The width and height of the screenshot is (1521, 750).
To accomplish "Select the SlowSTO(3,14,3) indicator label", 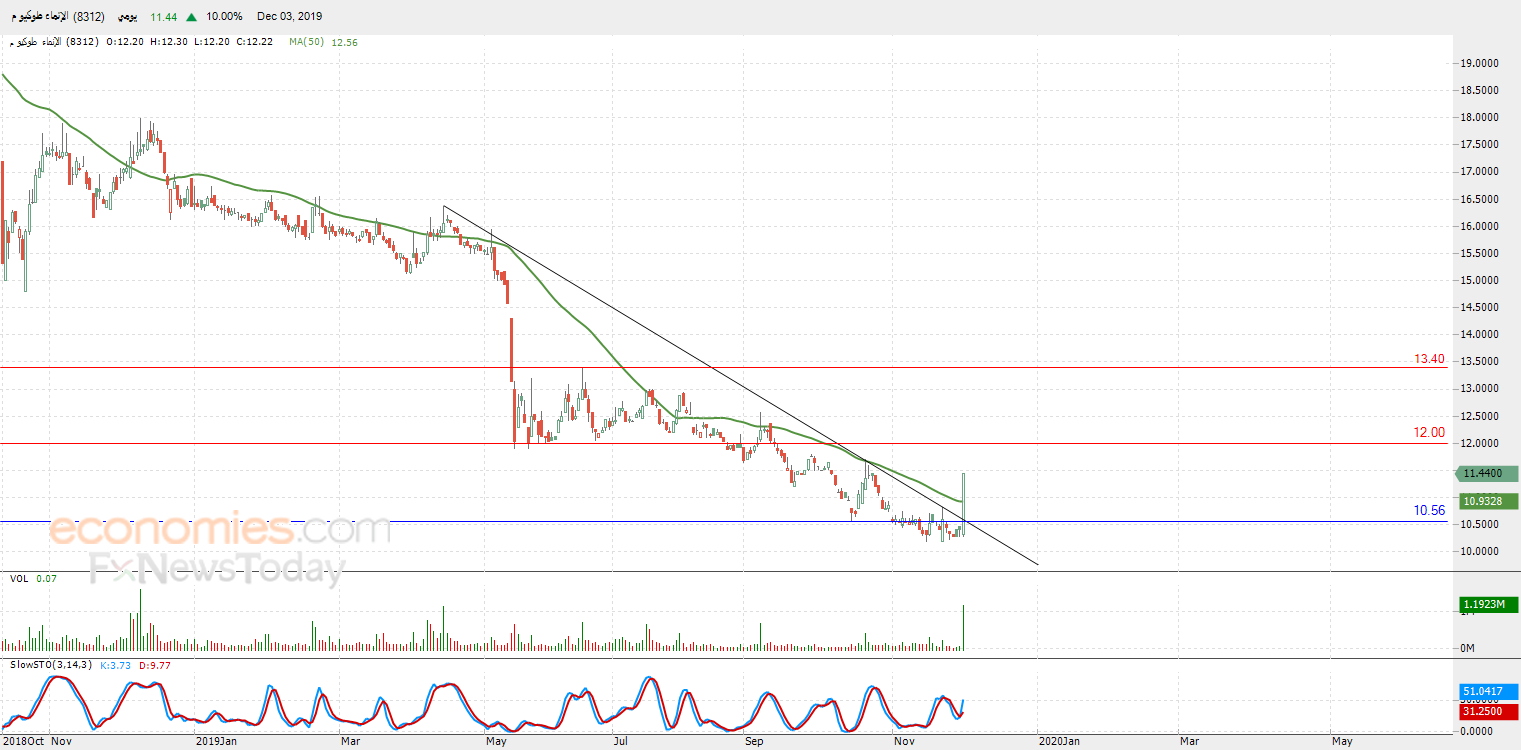I will (51, 664).
